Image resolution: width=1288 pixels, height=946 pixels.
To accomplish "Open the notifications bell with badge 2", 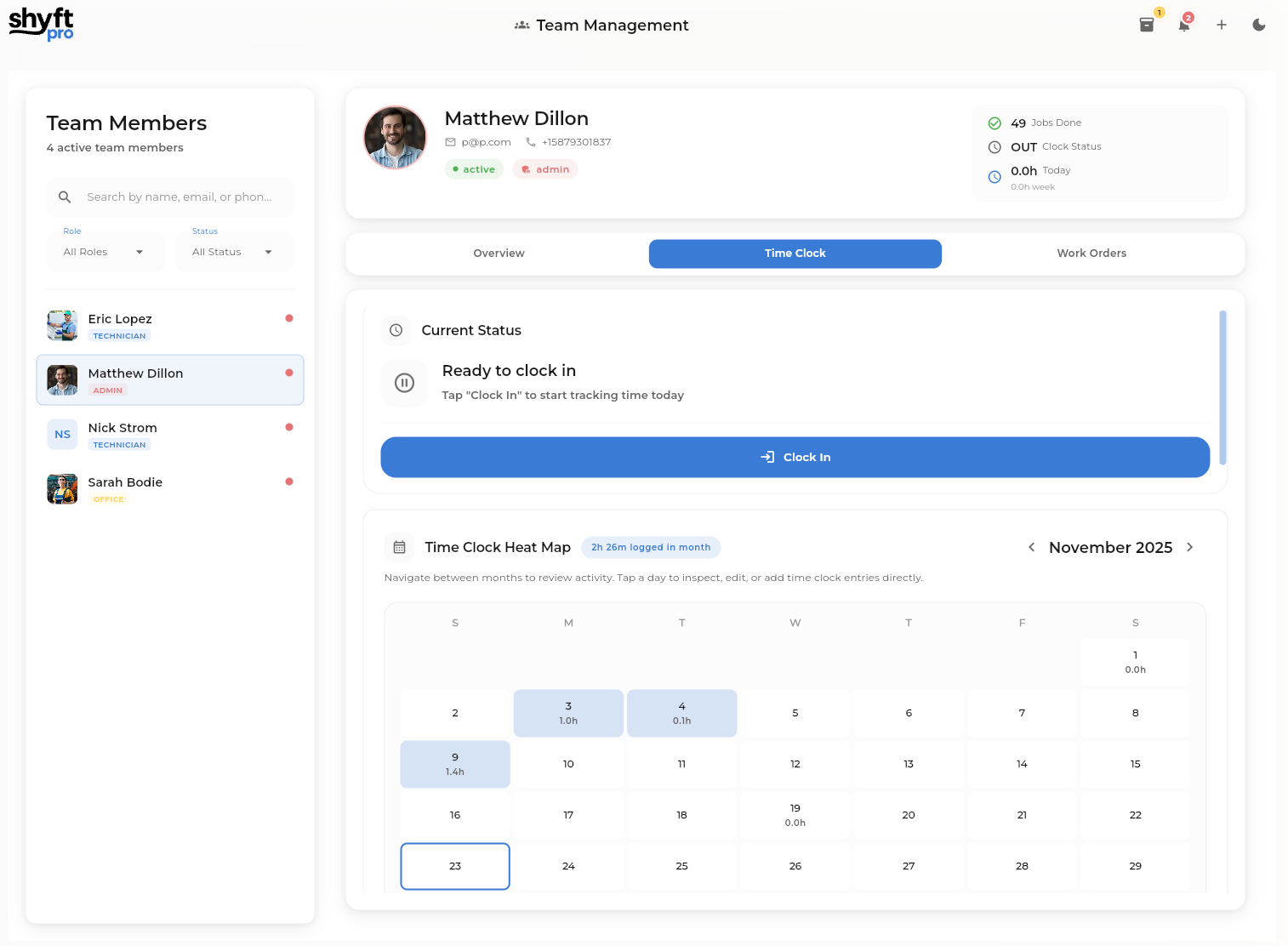I will click(1183, 25).
